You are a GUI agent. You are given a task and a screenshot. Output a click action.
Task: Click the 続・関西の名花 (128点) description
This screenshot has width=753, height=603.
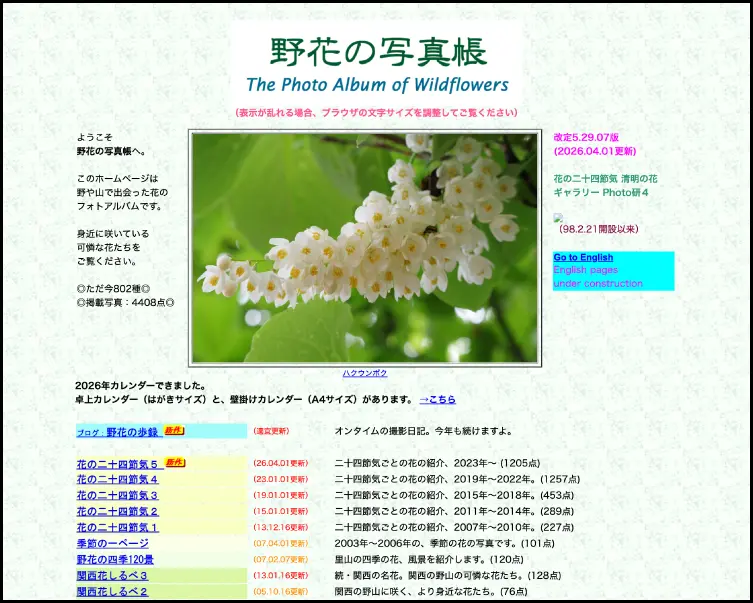click(x=448, y=575)
